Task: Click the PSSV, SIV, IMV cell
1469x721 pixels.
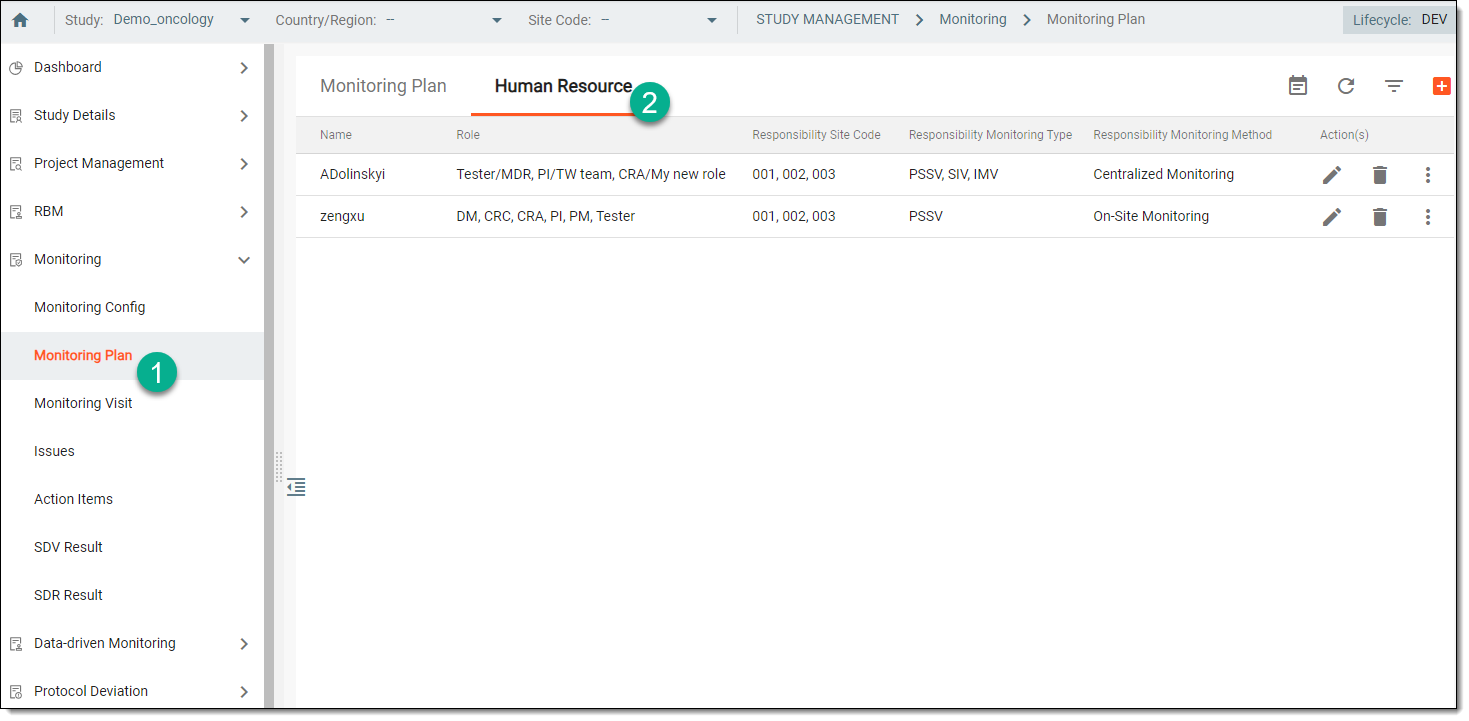Action: coord(953,175)
